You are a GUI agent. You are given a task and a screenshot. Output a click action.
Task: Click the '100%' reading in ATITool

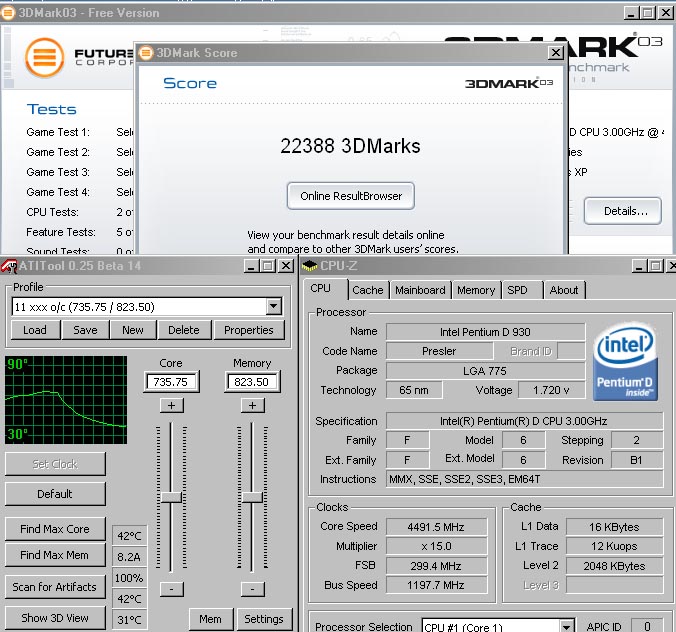coord(129,578)
